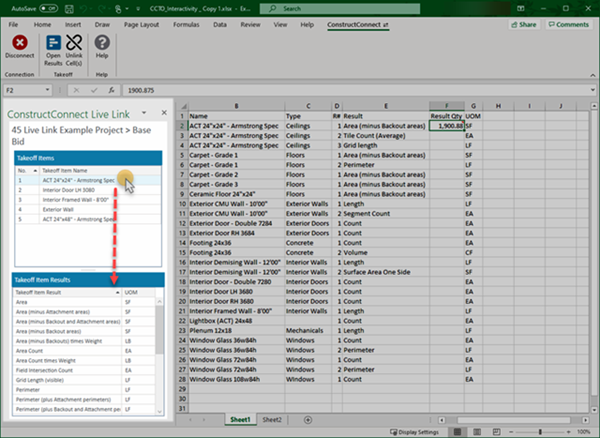This screenshot has height=438, width=600.
Task: Click the Save icon in title bar
Action: [69, 8]
